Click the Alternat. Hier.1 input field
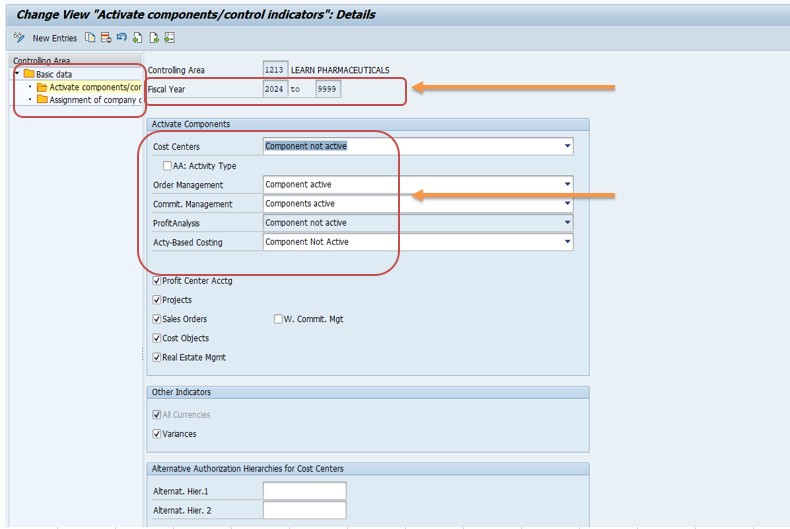The image size is (790, 529). pos(304,491)
